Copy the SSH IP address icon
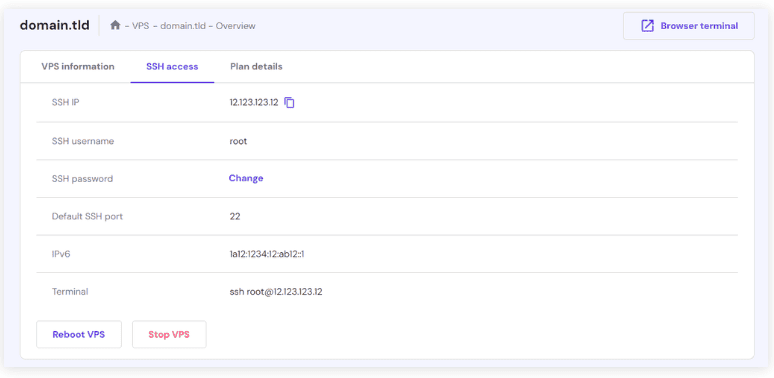774x378 pixels. pyautogui.click(x=290, y=103)
